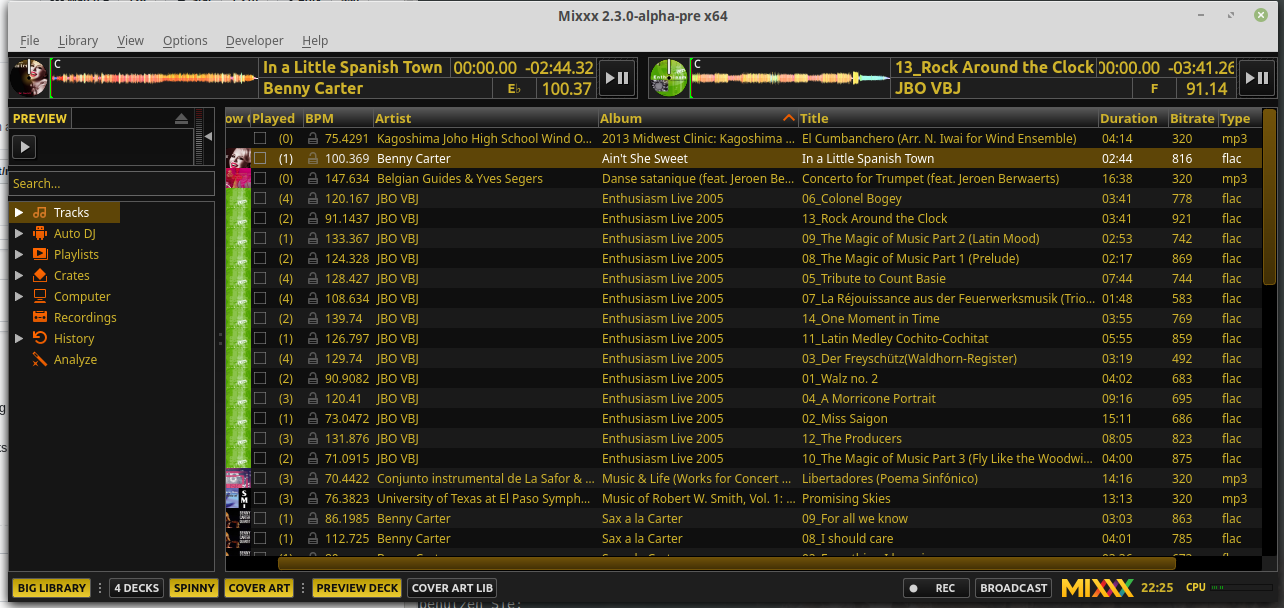
Task: Sort library by BPM column header
Action: (337, 118)
